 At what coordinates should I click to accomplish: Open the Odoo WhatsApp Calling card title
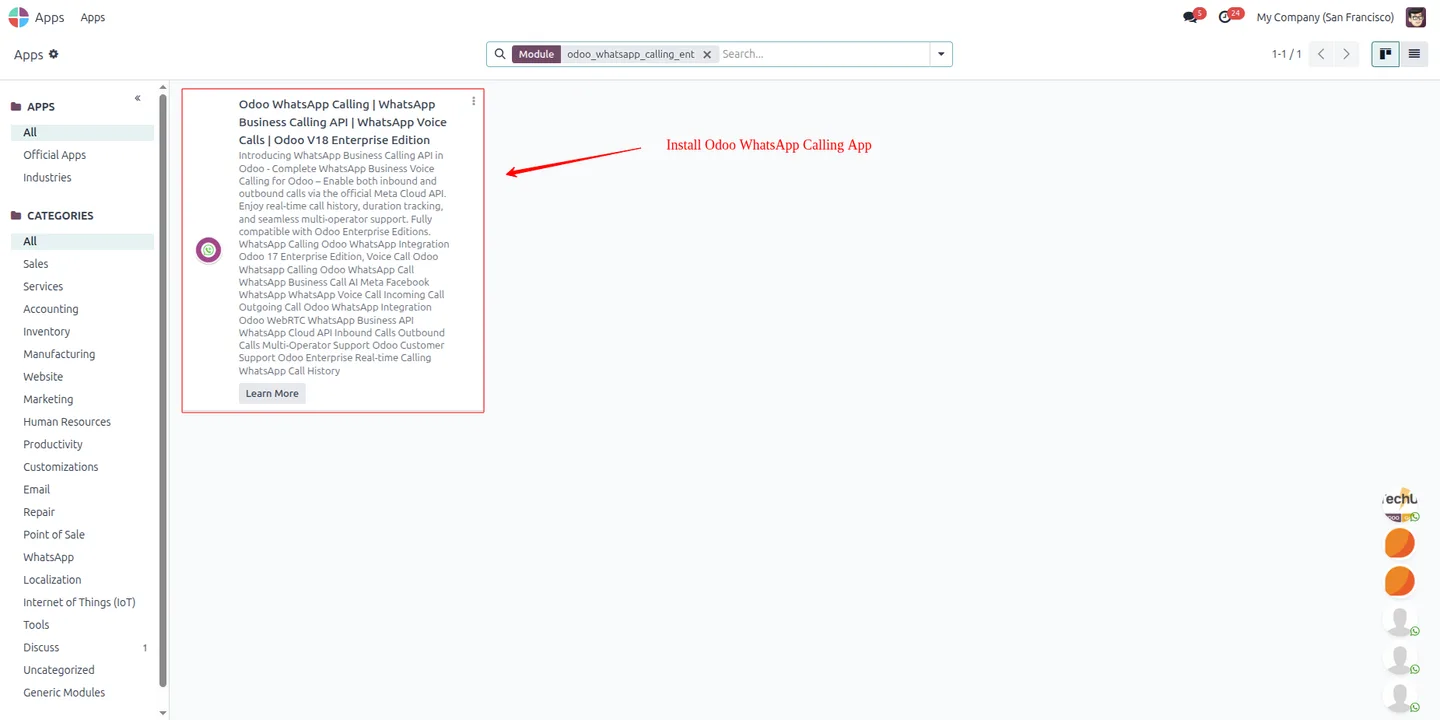pyautogui.click(x=343, y=122)
